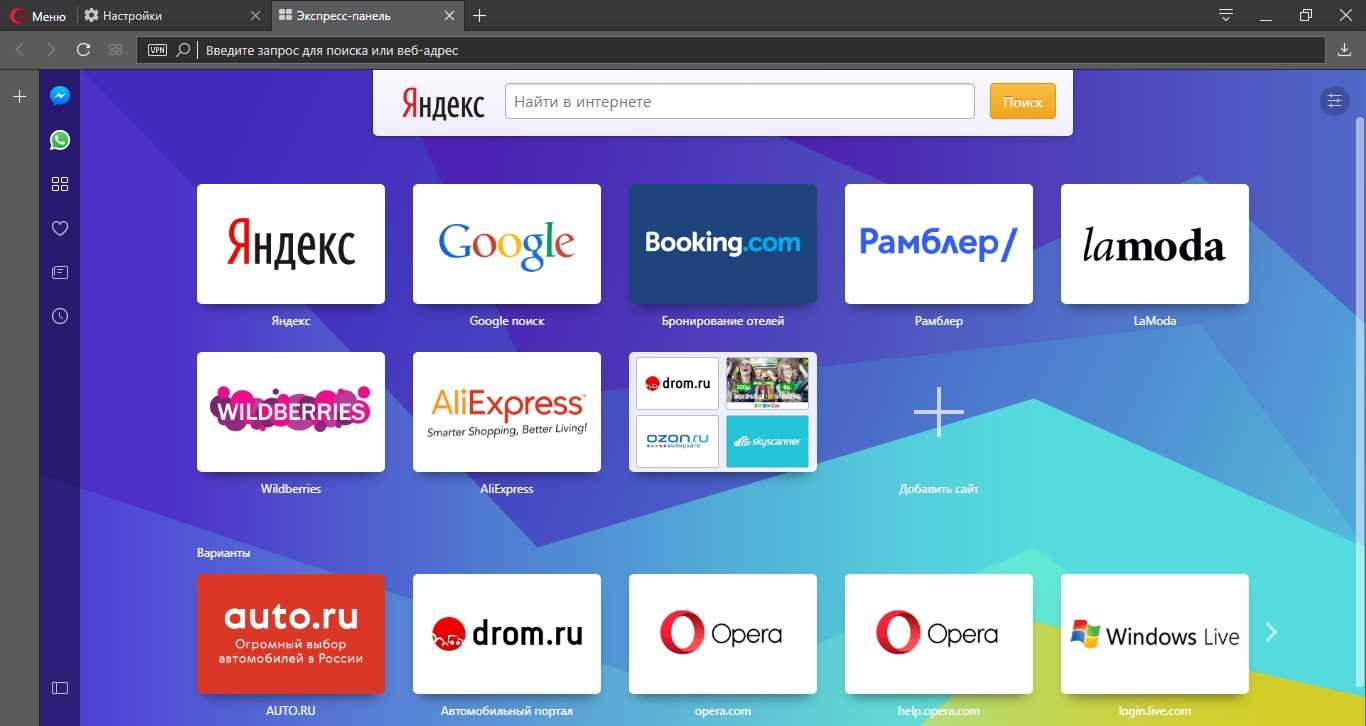Open the Wildberries speed dial tile
The image size is (1366, 726).
[291, 412]
